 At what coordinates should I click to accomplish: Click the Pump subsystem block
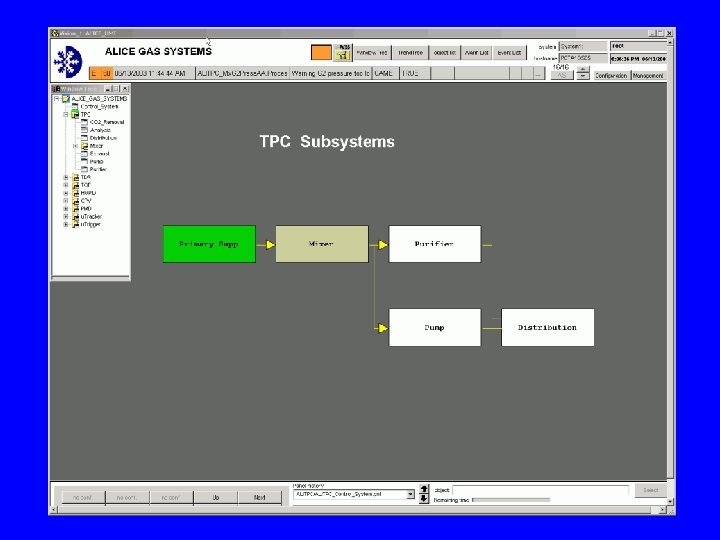coord(435,327)
